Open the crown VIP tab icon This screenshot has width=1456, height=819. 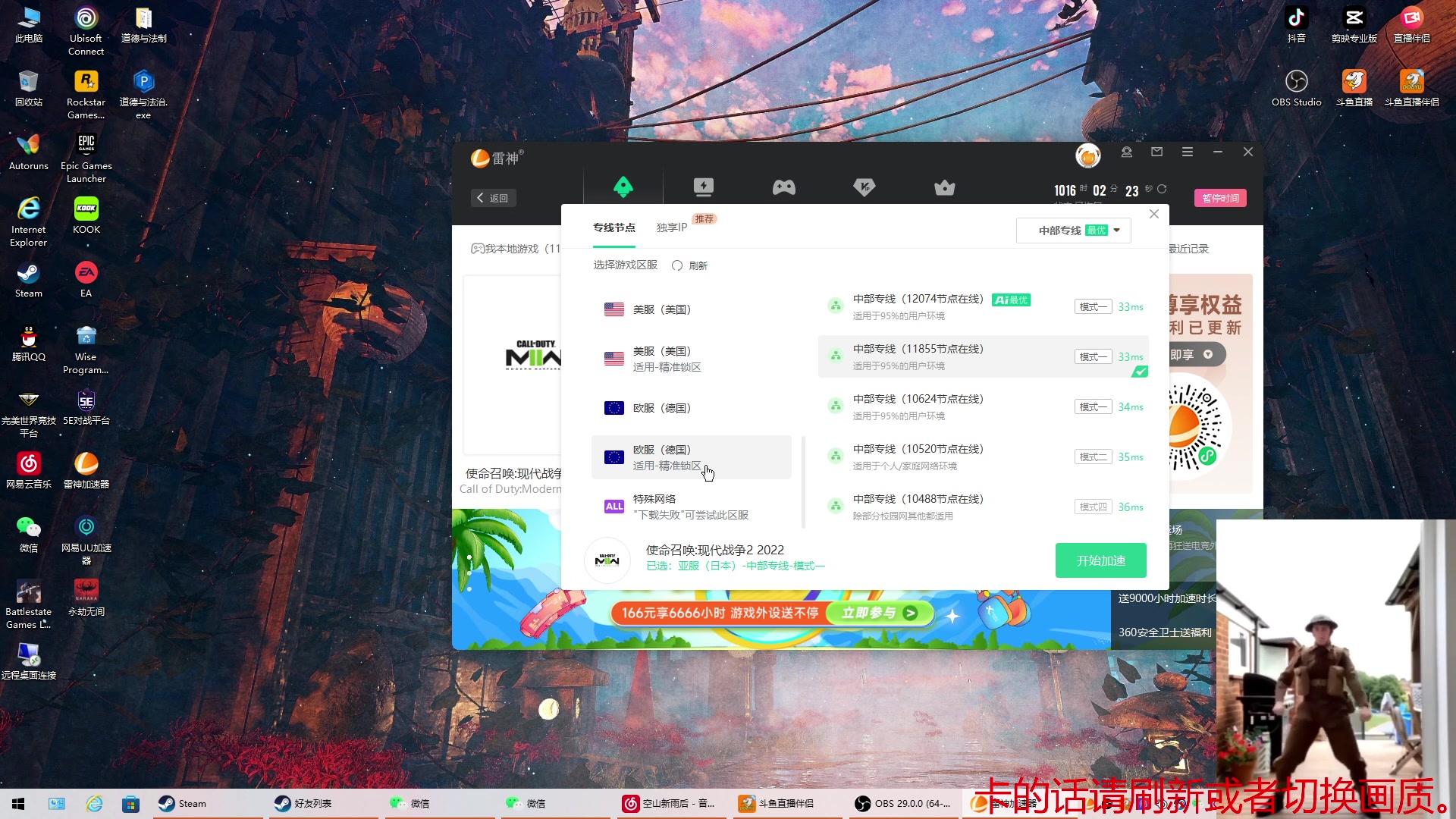click(x=945, y=187)
